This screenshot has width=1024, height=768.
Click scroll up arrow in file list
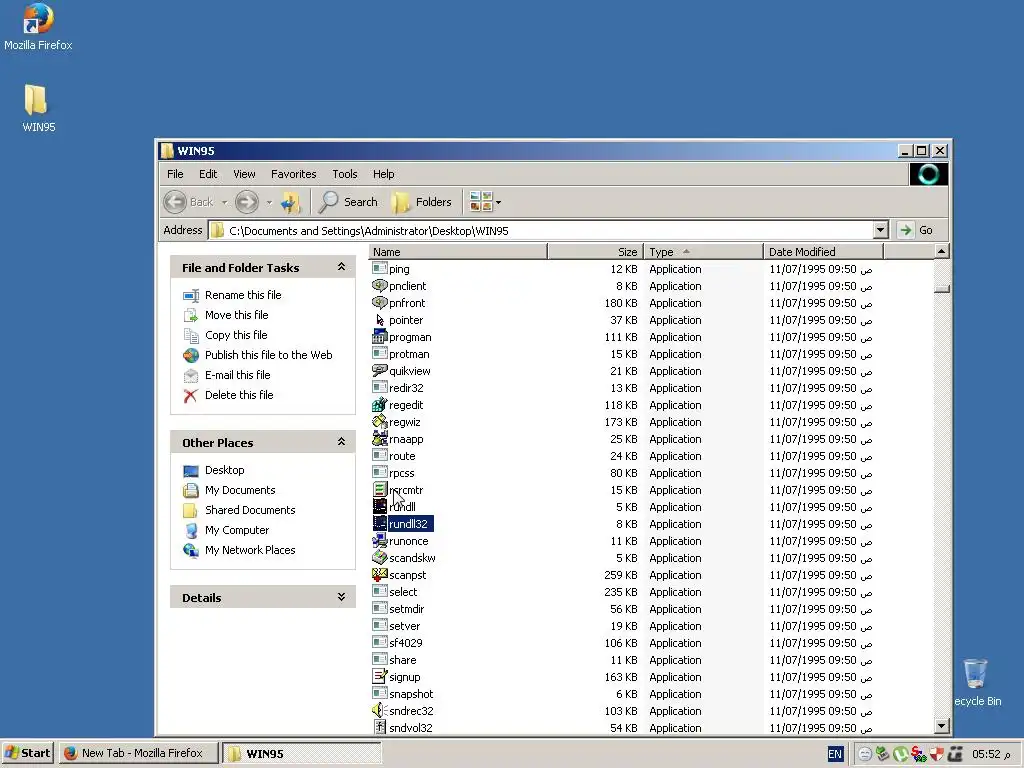click(x=941, y=251)
